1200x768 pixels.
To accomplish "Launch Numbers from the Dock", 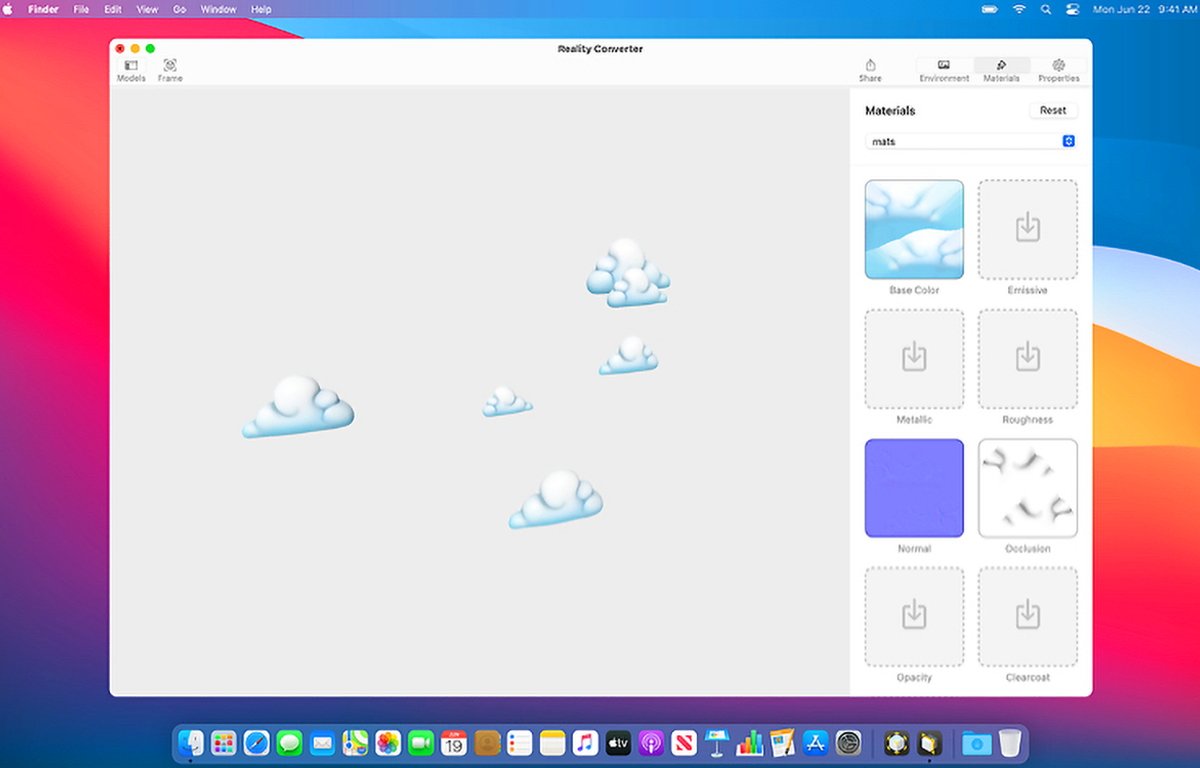I will coord(749,743).
